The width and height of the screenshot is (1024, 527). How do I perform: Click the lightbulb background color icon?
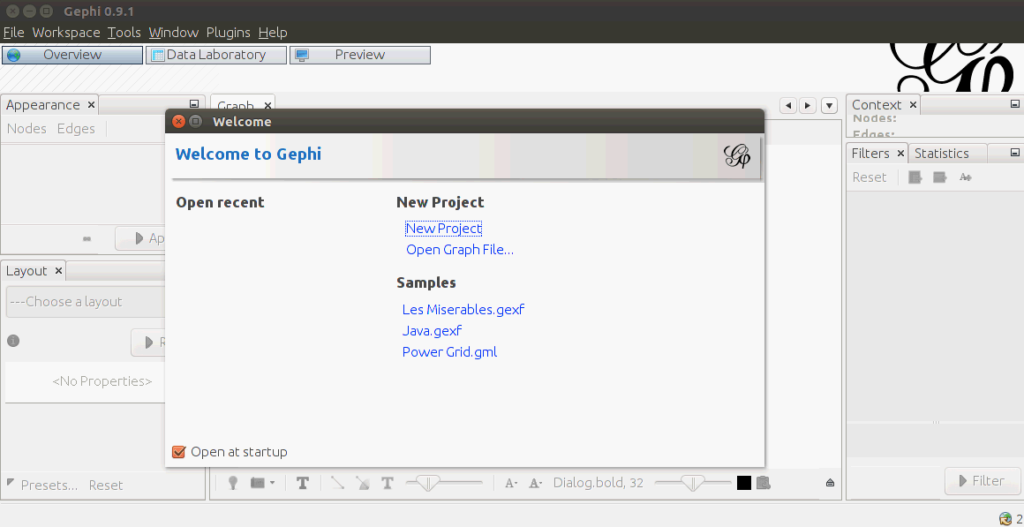pyautogui.click(x=232, y=483)
